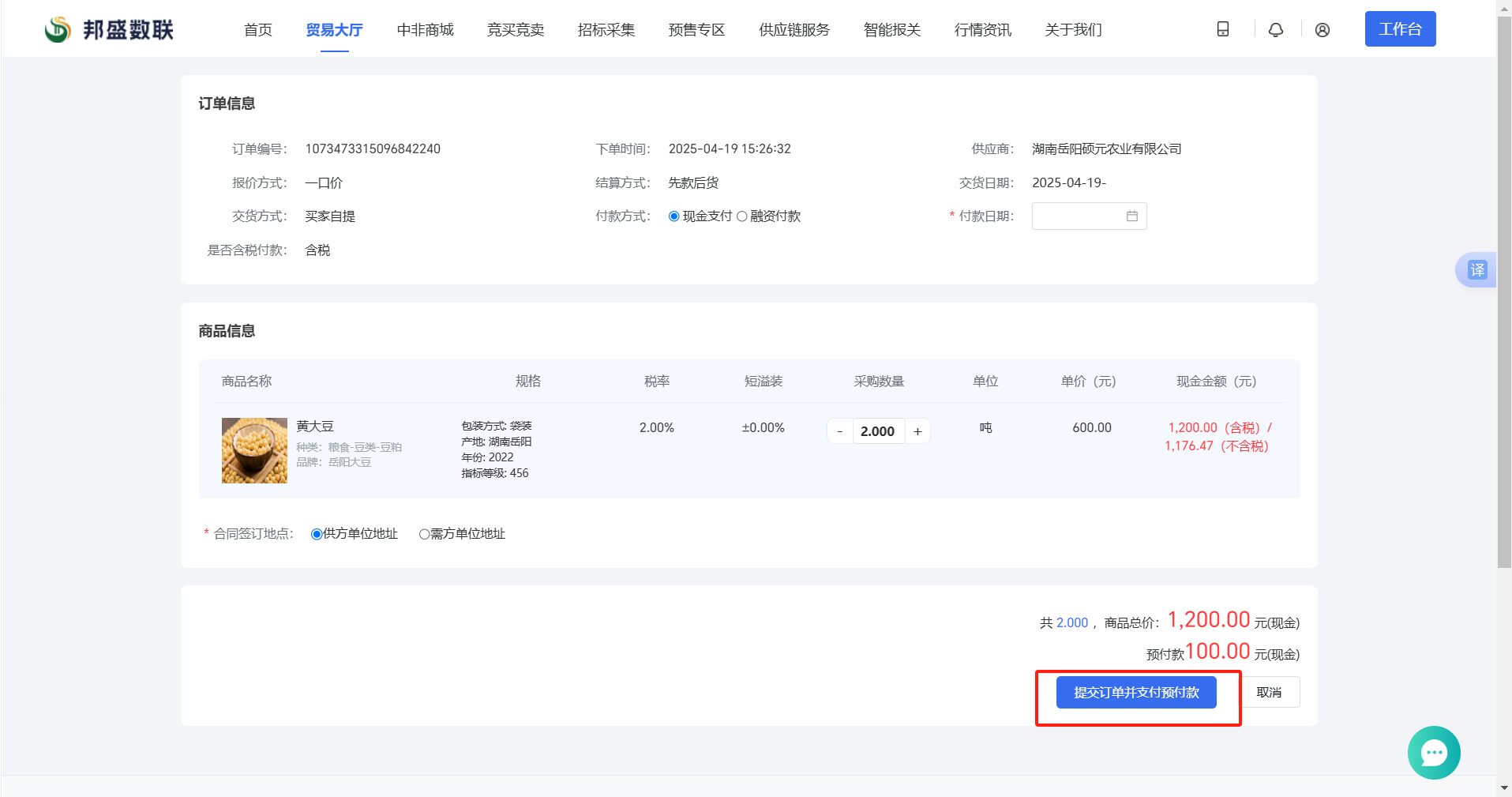This screenshot has height=797, width=1512.
Task: Click the yellow soybean product thumbnail
Action: [x=254, y=450]
